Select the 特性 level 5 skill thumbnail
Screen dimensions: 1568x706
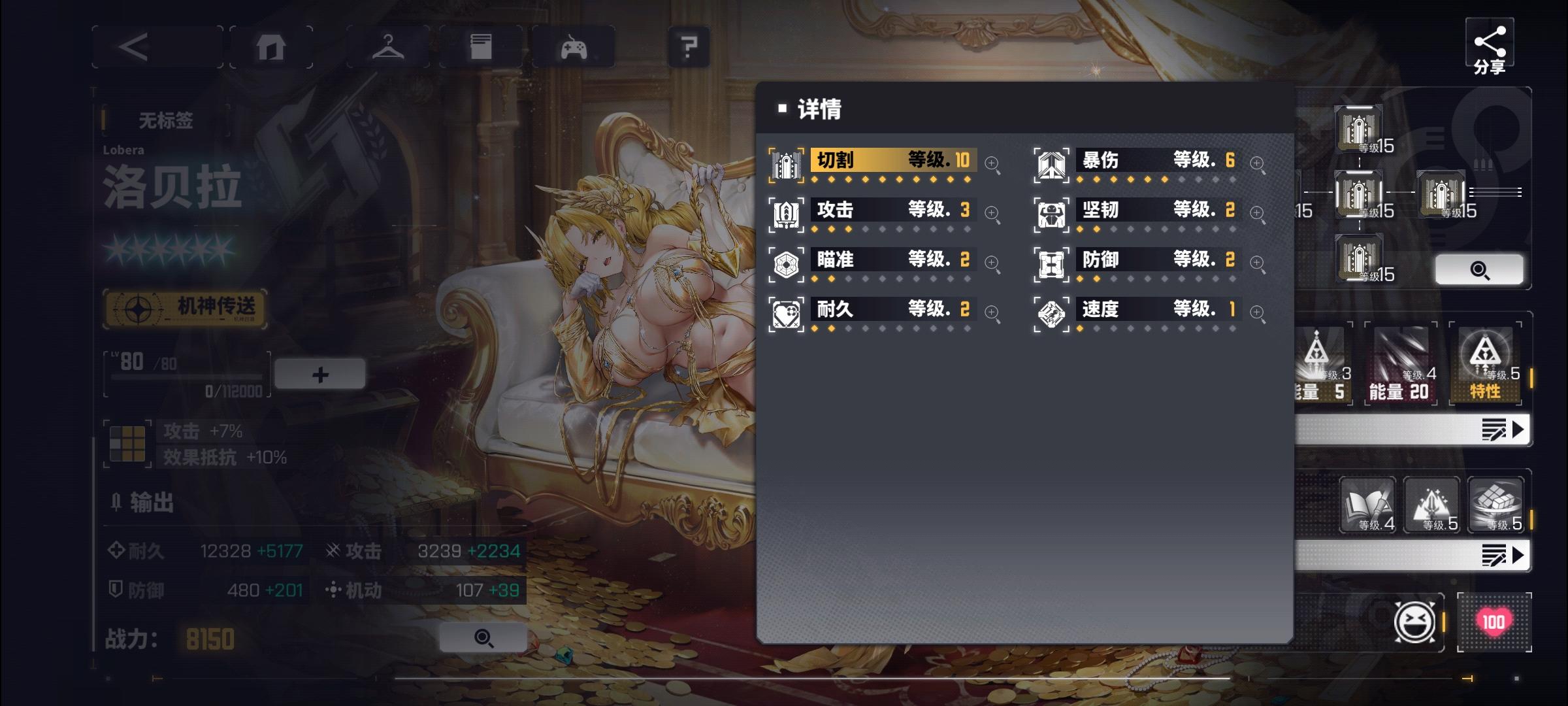pos(1485,364)
